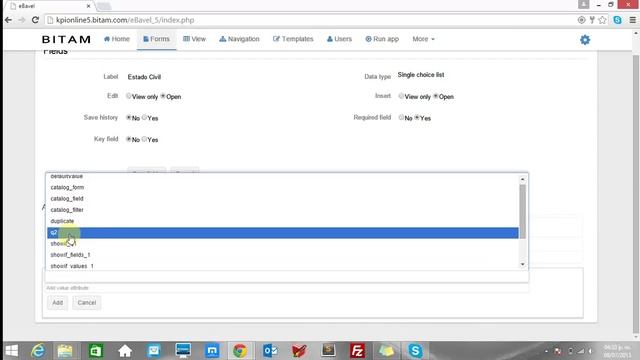Open the Windows Start button
This screenshot has height=360, width=640.
(11, 351)
